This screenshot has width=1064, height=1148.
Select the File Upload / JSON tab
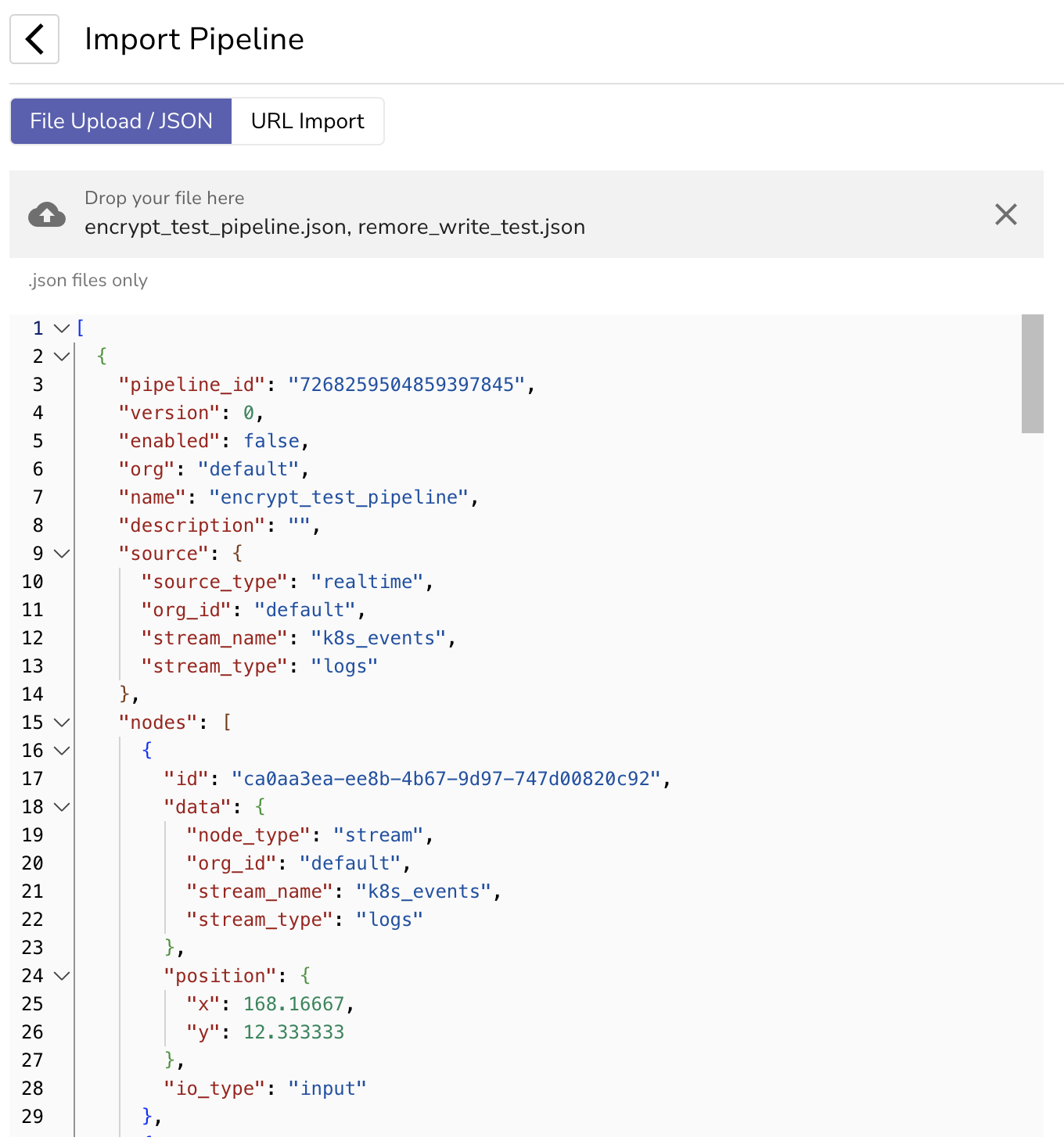pos(121,121)
